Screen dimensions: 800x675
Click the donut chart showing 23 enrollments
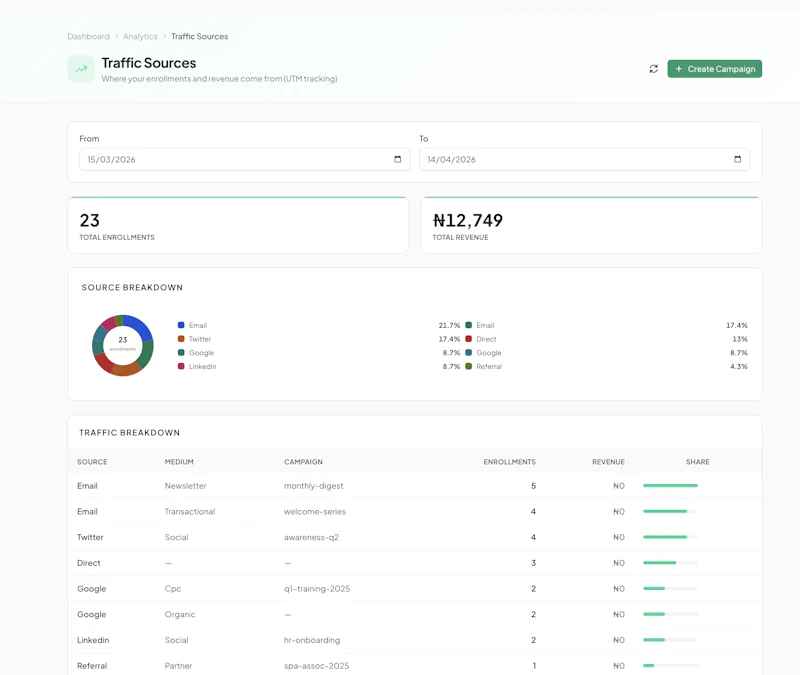[123, 345]
